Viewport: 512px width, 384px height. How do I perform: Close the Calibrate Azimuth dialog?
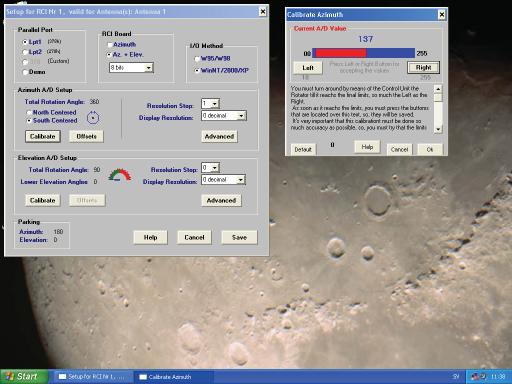click(x=442, y=15)
